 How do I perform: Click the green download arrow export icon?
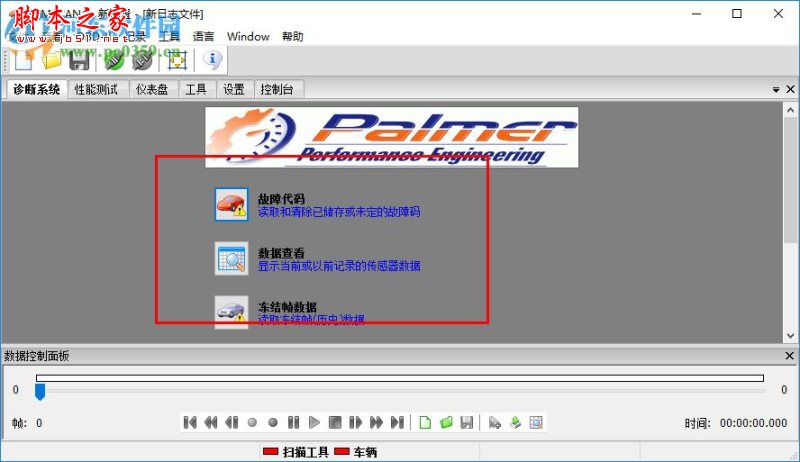point(515,422)
